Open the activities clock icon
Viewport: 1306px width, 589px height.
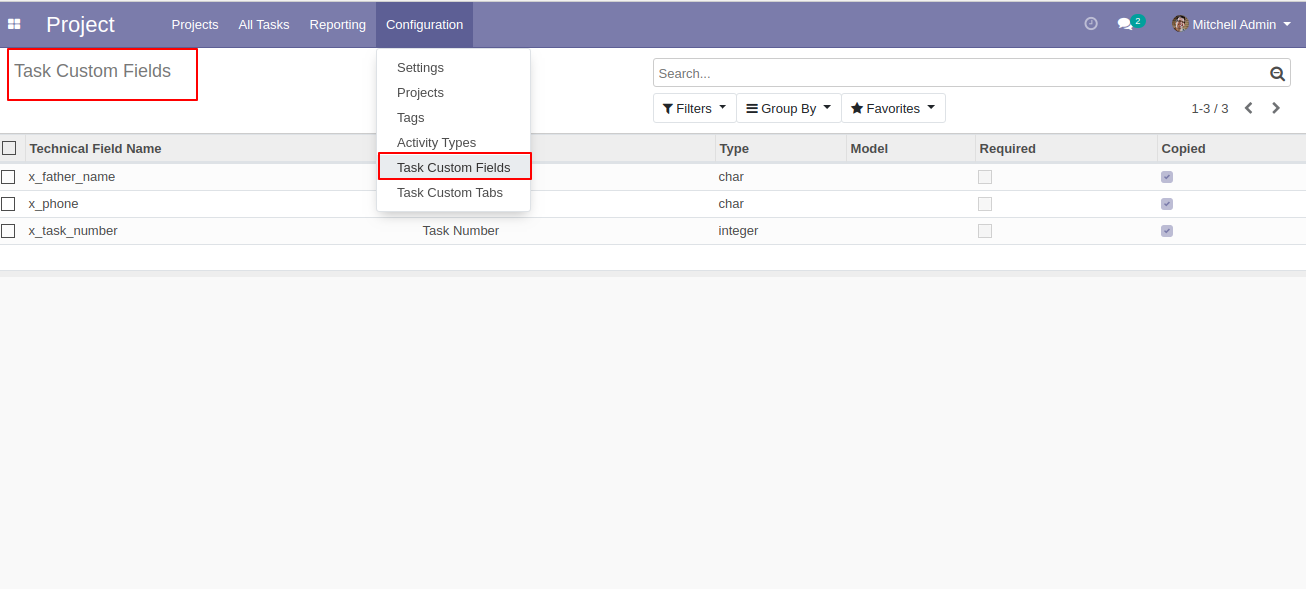1091,24
